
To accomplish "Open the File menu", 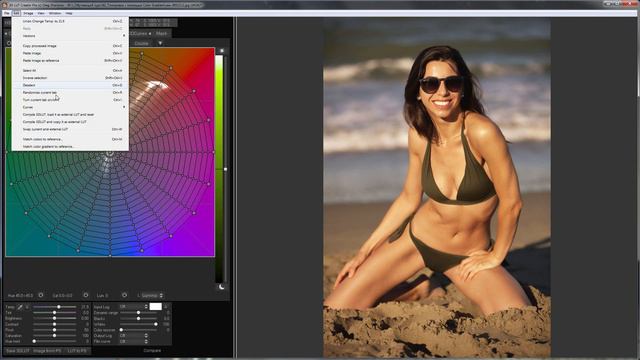I will pyautogui.click(x=7, y=13).
